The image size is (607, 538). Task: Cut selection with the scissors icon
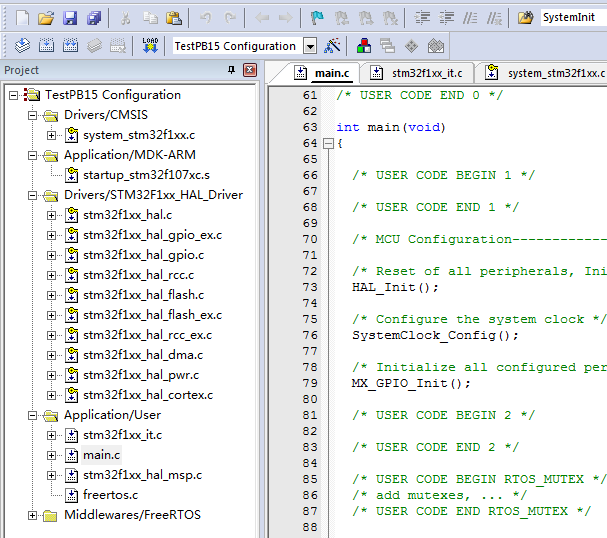point(125,18)
